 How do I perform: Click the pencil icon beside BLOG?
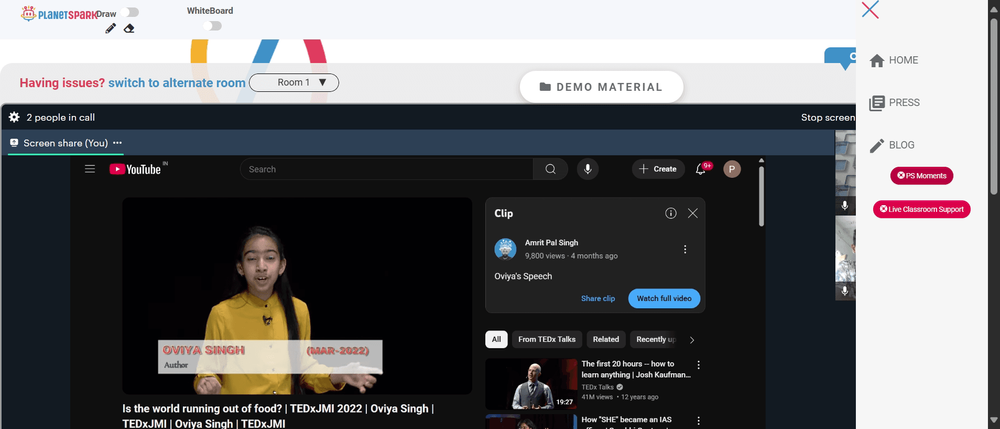[x=877, y=146]
